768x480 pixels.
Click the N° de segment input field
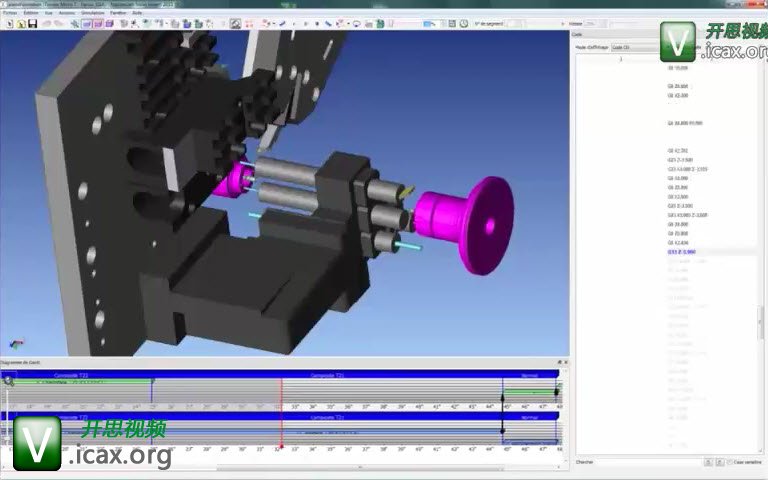514,24
